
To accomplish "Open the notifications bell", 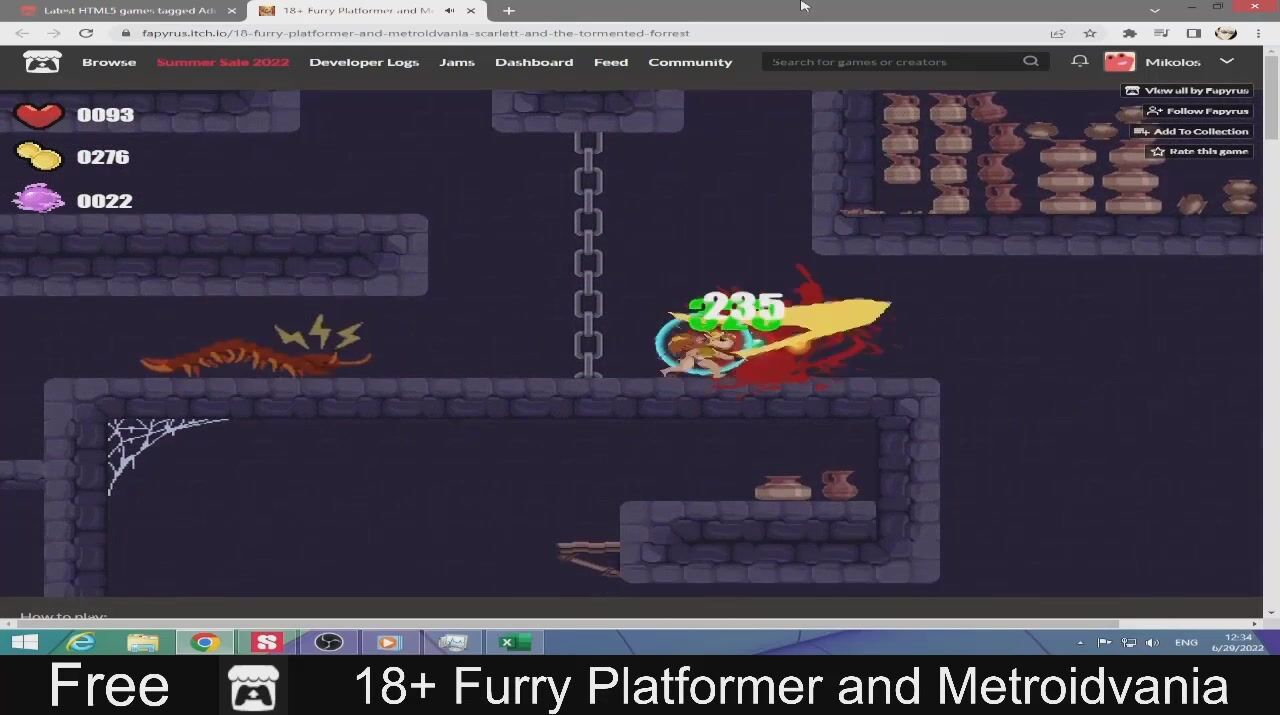I will point(1079,62).
